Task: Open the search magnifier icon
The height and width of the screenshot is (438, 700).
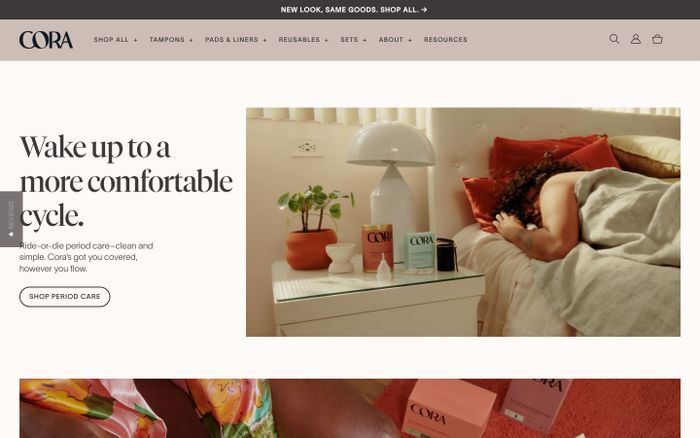Action: point(614,39)
